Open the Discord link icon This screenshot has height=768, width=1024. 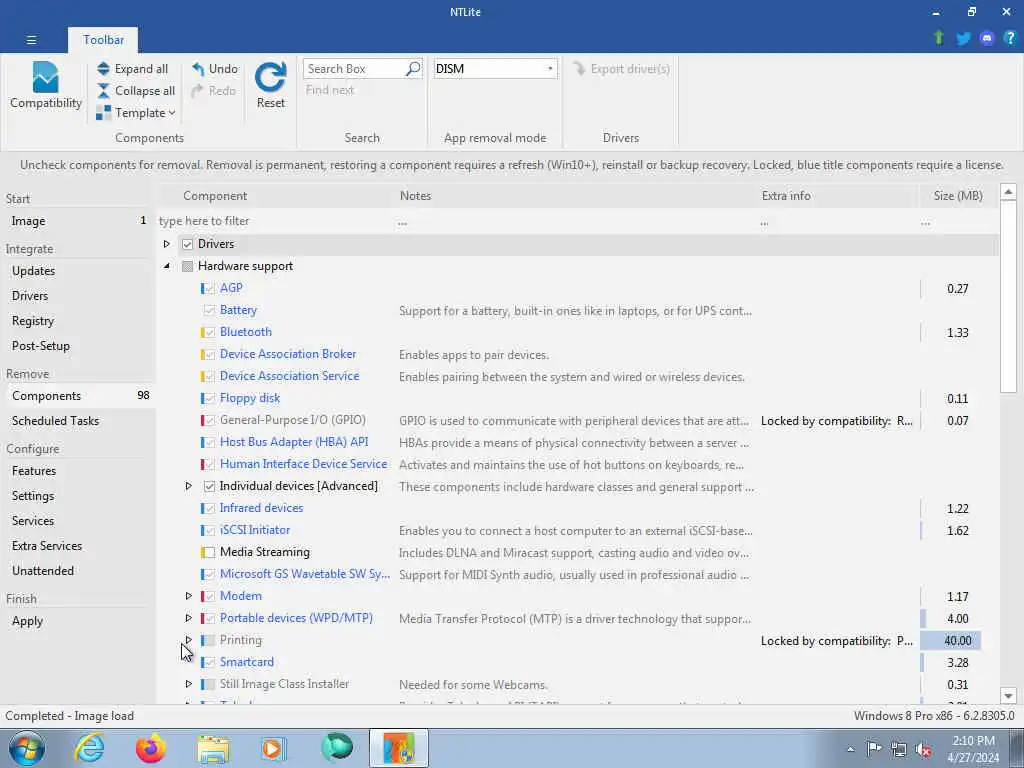(987, 39)
